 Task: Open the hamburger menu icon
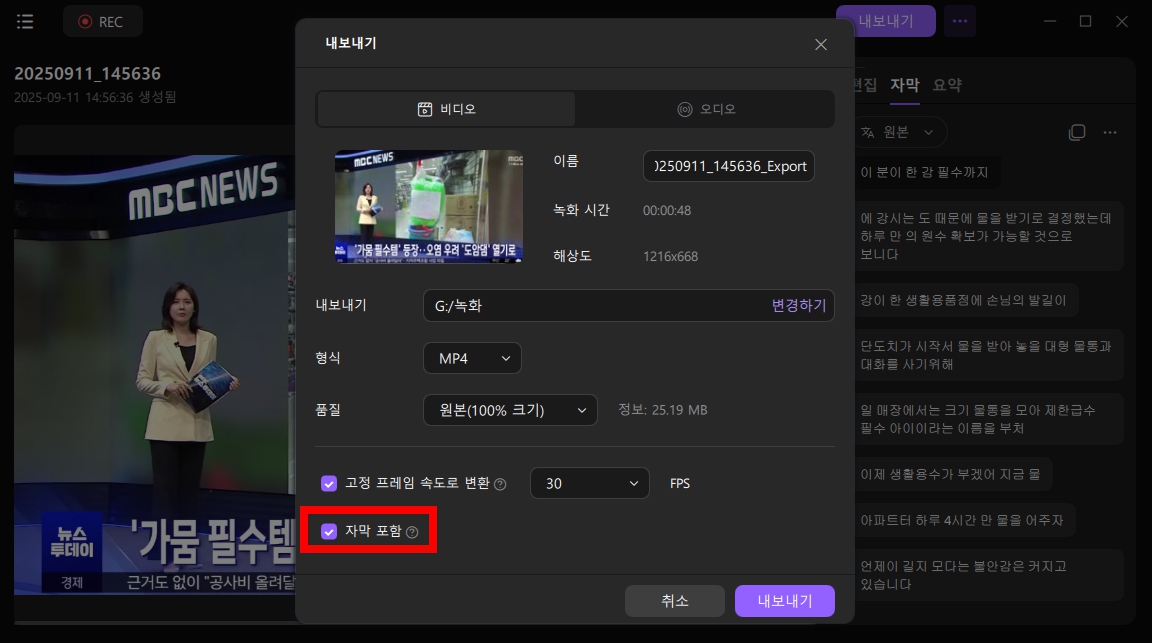[x=25, y=21]
